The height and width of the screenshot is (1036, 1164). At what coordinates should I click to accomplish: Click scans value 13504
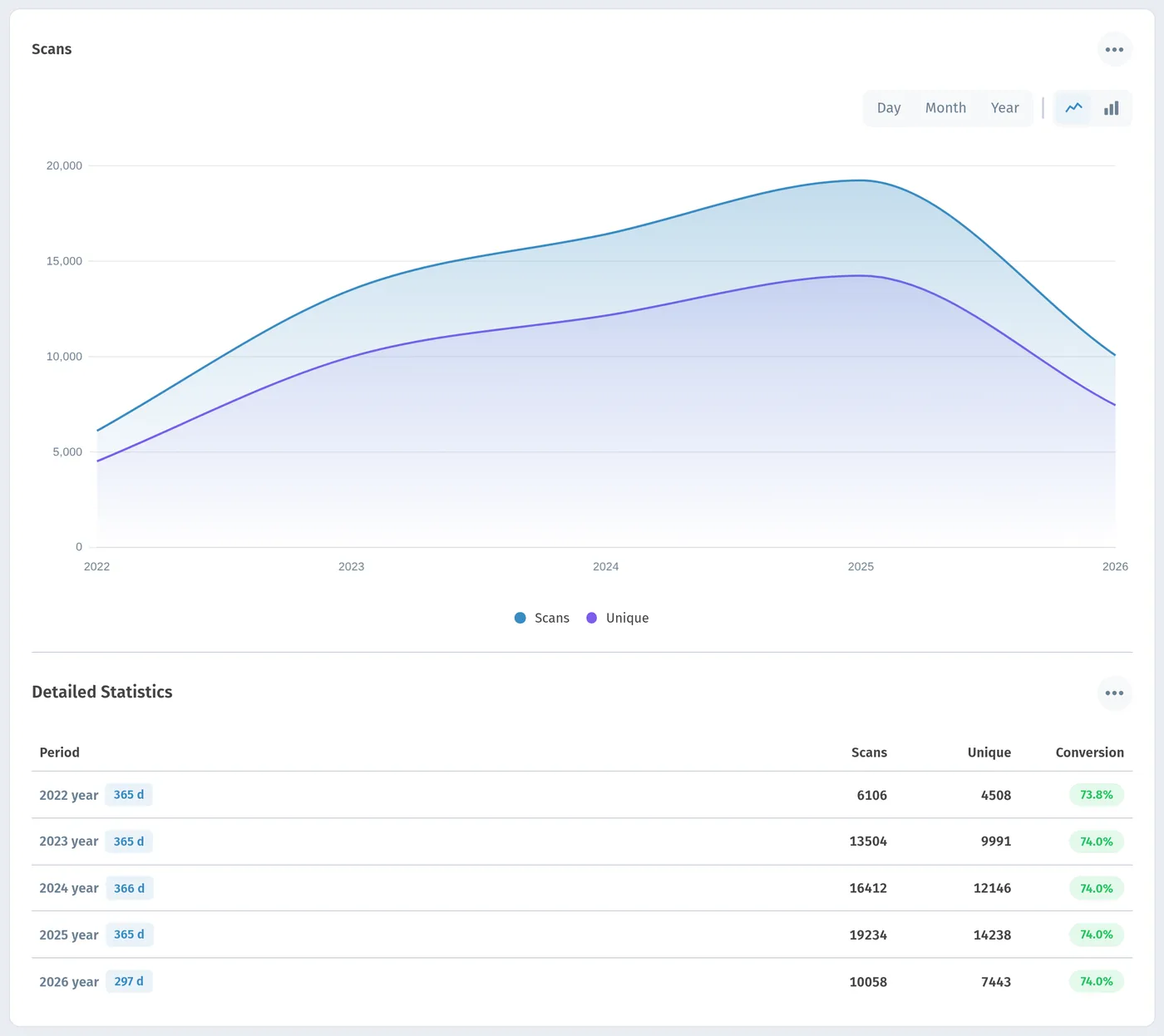[868, 841]
